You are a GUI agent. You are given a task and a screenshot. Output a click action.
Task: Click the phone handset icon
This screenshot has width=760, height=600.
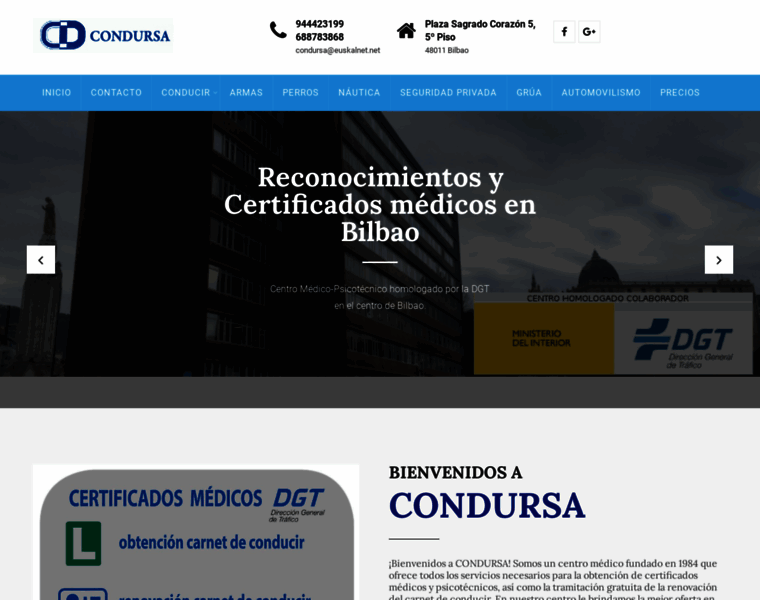[x=278, y=30]
